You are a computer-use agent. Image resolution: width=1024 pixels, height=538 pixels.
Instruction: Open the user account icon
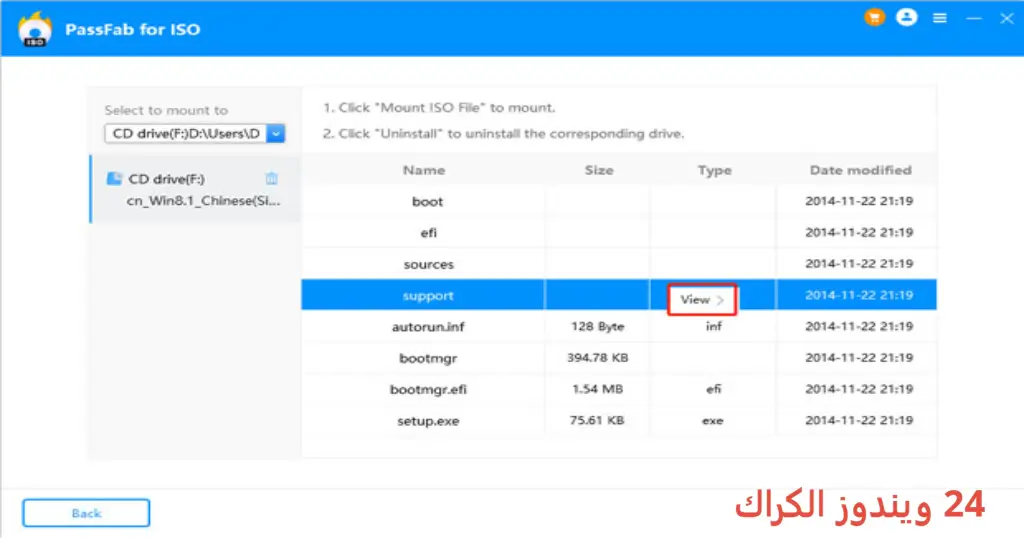point(906,18)
